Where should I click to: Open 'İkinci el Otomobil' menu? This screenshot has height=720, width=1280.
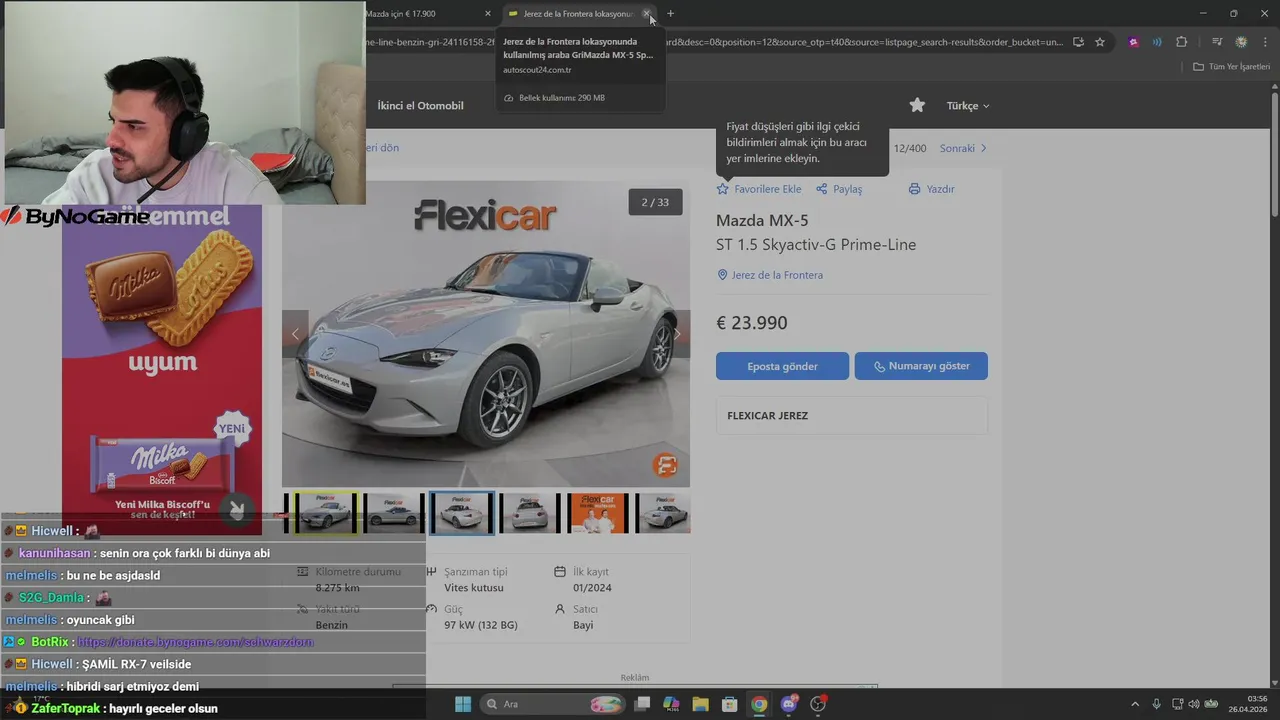(x=420, y=105)
